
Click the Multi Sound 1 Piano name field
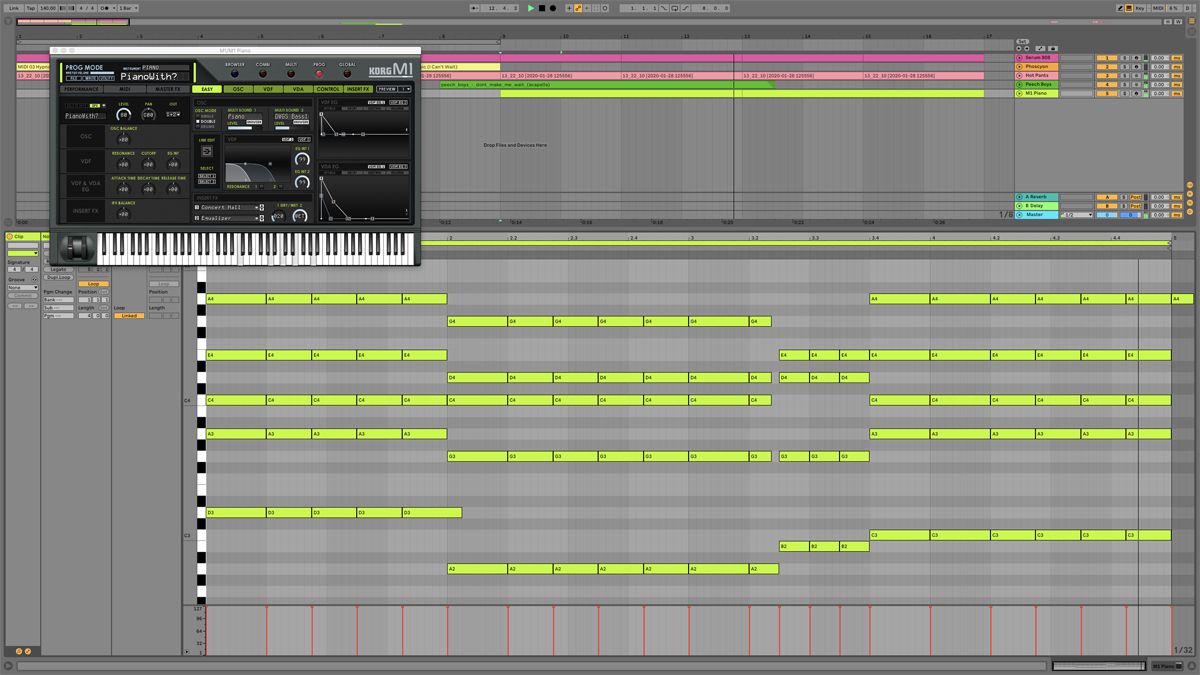245,116
